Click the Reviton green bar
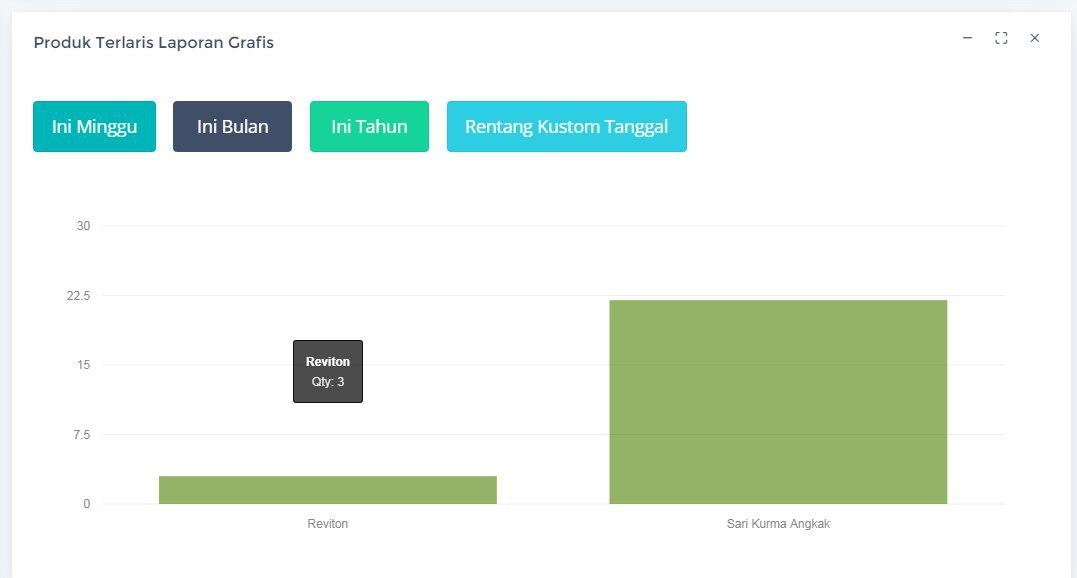Screen dimensions: 1077x578 [328, 490]
